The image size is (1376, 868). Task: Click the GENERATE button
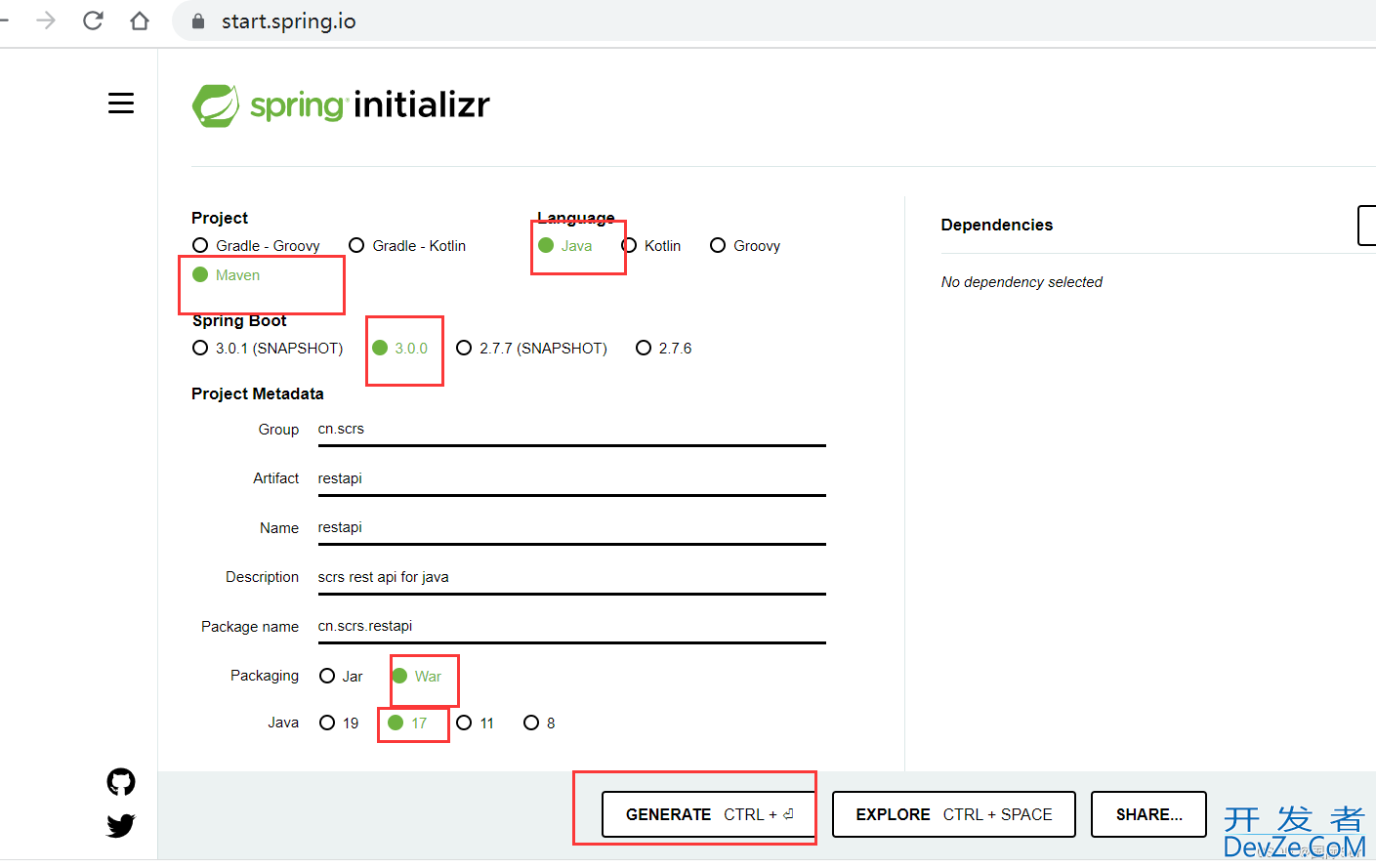coord(708,814)
